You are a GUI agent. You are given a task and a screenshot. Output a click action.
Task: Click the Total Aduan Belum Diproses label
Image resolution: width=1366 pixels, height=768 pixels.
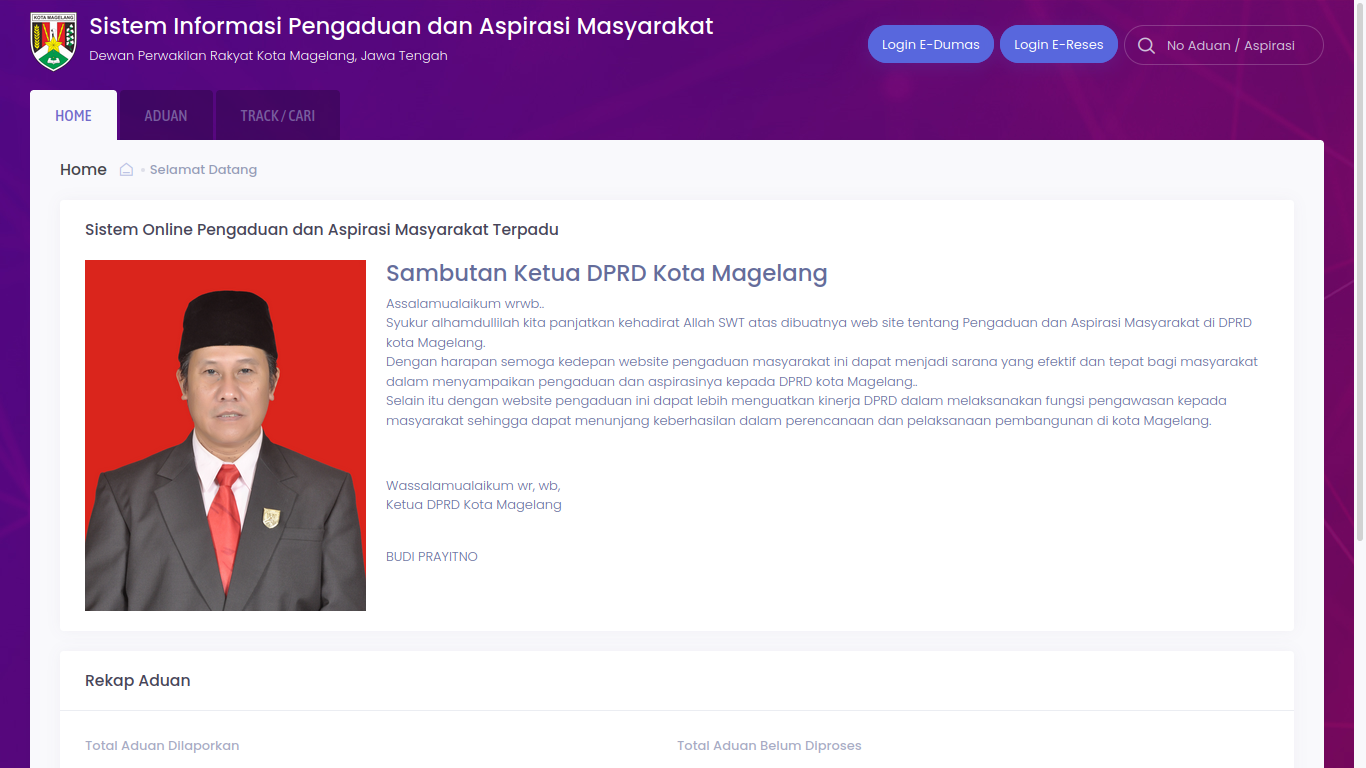[769, 745]
